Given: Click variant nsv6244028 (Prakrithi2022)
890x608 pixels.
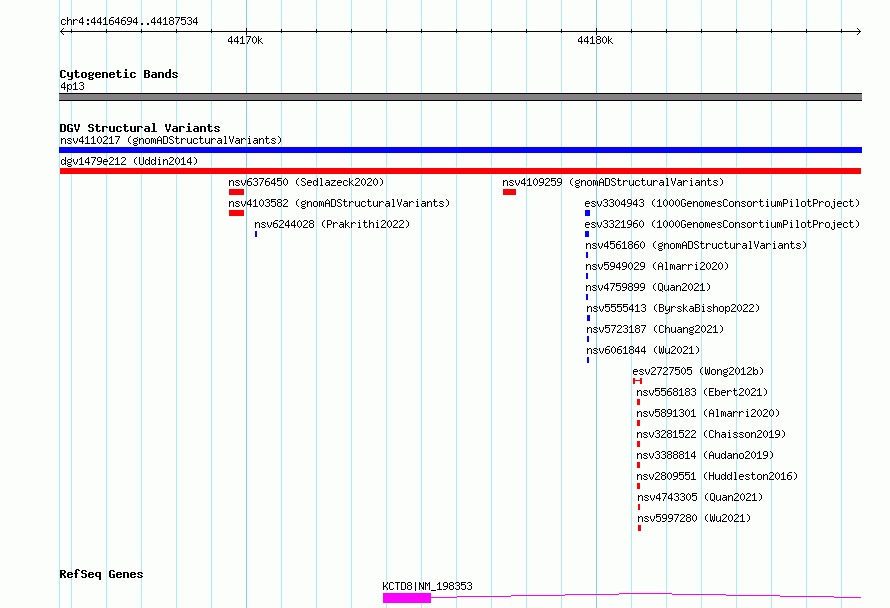Looking at the screenshot, I should [332, 224].
